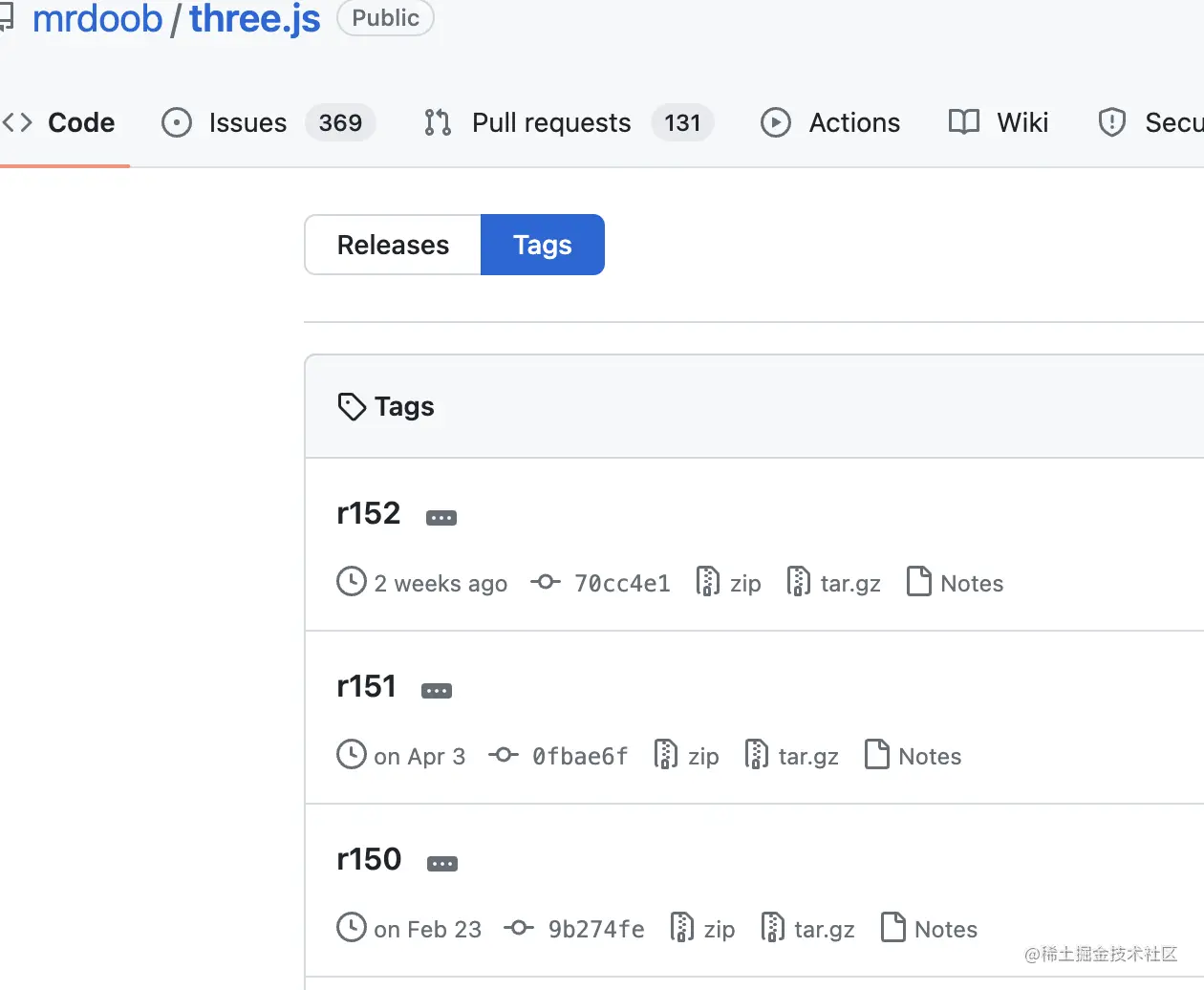Go to the Actions tab
This screenshot has width=1204, height=990.
(x=830, y=122)
